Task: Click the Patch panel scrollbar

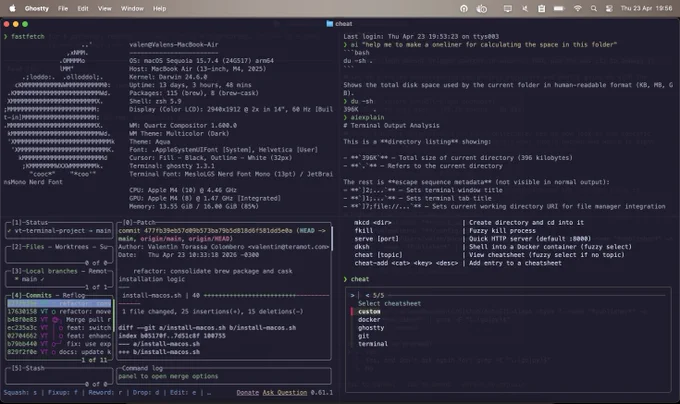Action: (332, 238)
